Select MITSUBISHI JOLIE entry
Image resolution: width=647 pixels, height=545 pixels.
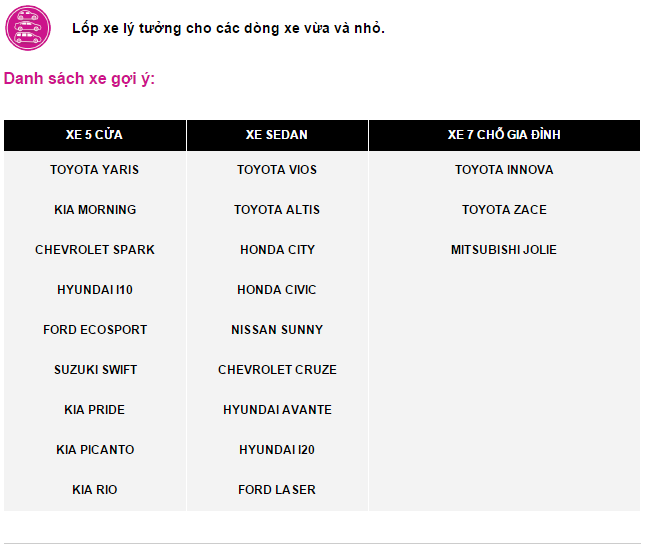tap(504, 250)
